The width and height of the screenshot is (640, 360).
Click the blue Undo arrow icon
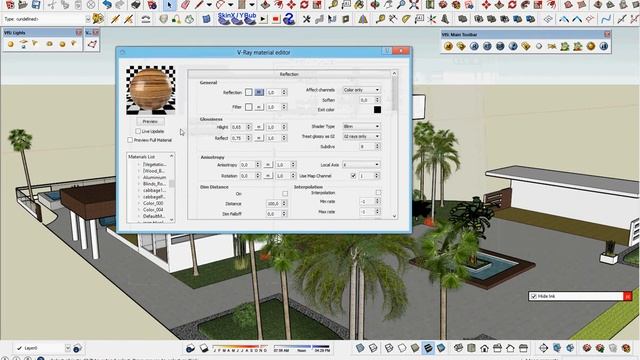(107, 5)
